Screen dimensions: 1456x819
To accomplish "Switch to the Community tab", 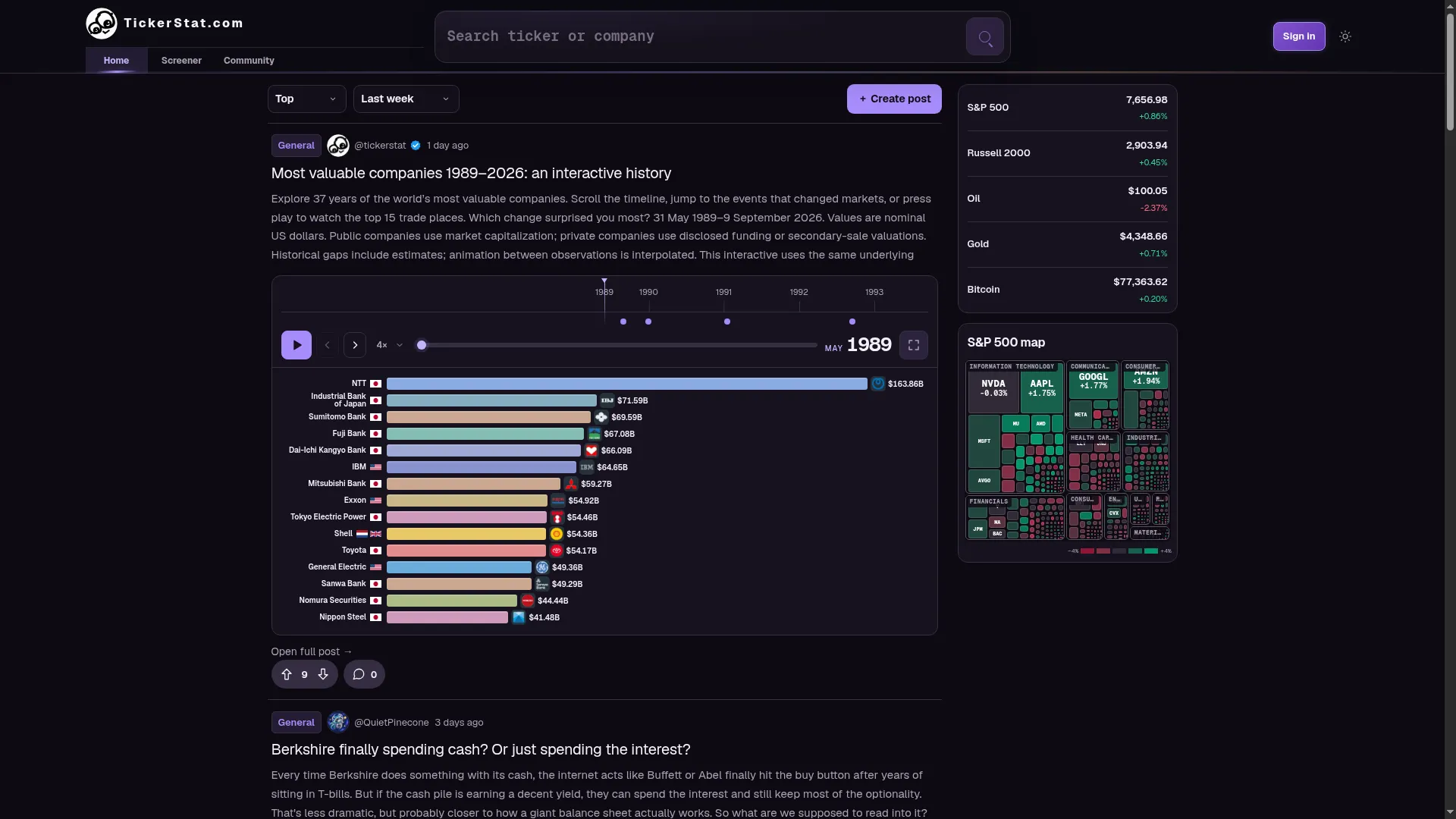I will [249, 61].
